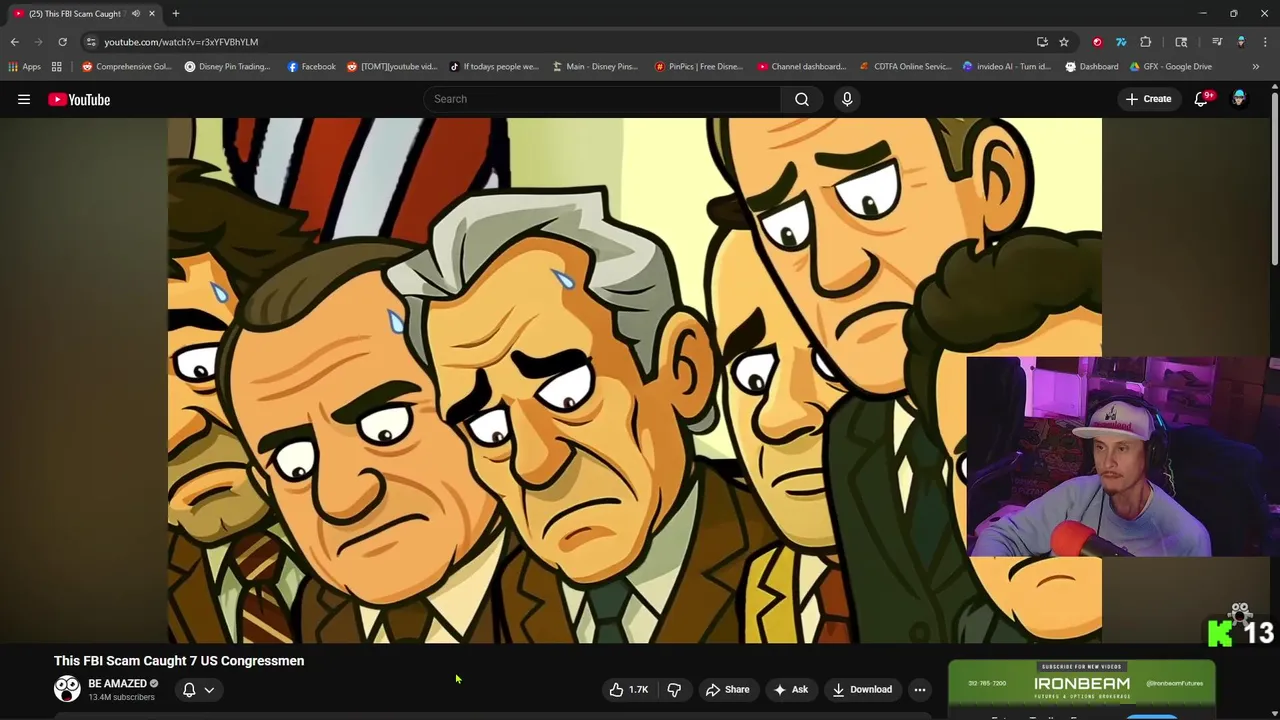Share this video

pos(728,689)
